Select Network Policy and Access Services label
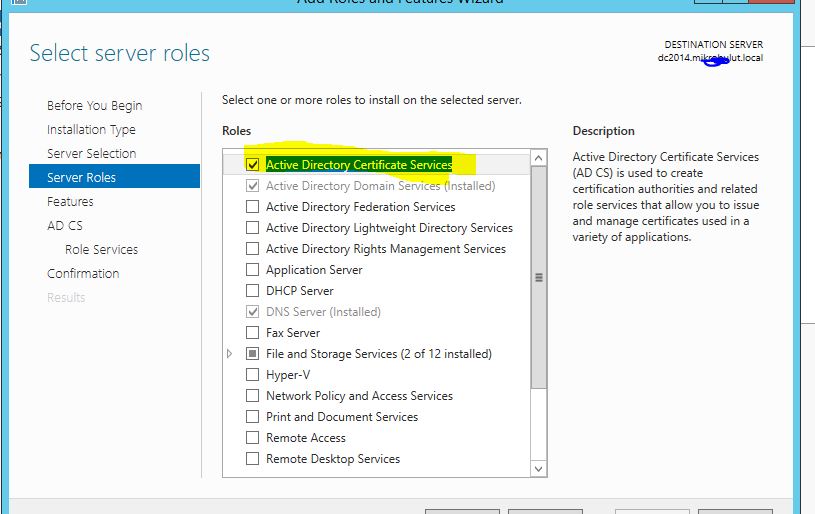Image resolution: width=815 pixels, height=514 pixels. [359, 396]
